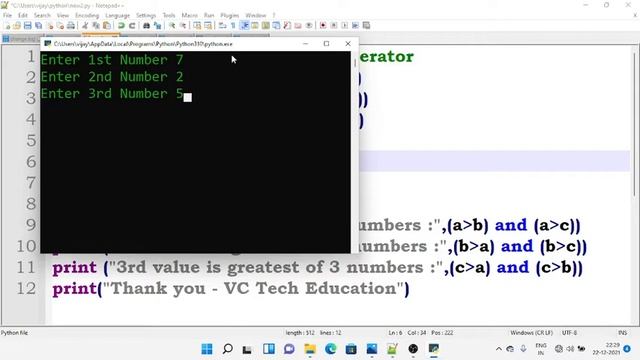The height and width of the screenshot is (360, 640).
Task: Click the 'Thank you - VC Tech Education' code line
Action: click(x=231, y=289)
